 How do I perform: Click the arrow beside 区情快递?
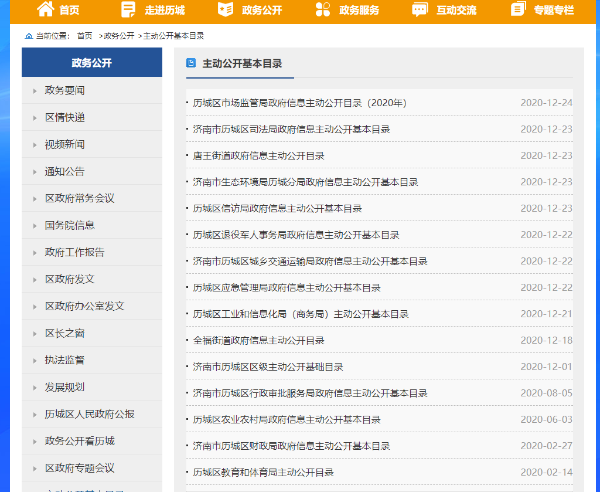click(x=35, y=118)
